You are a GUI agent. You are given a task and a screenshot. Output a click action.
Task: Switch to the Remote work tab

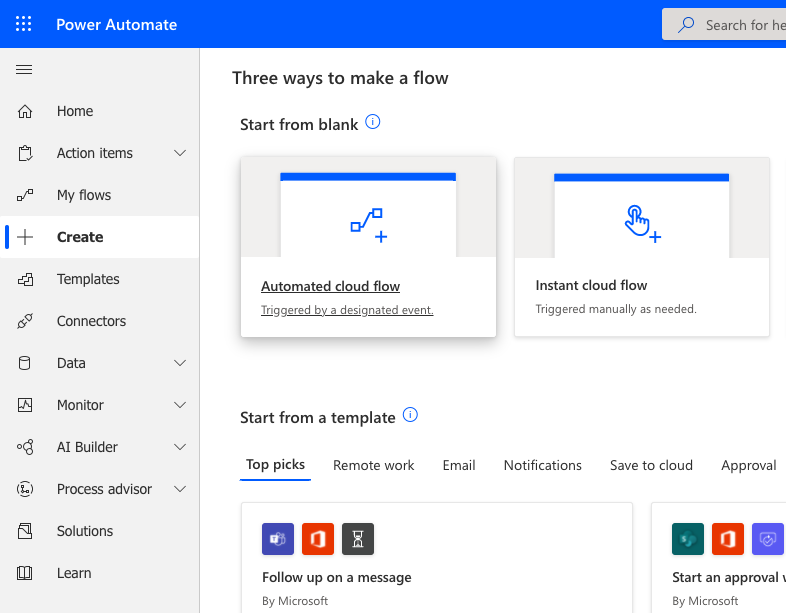point(373,465)
